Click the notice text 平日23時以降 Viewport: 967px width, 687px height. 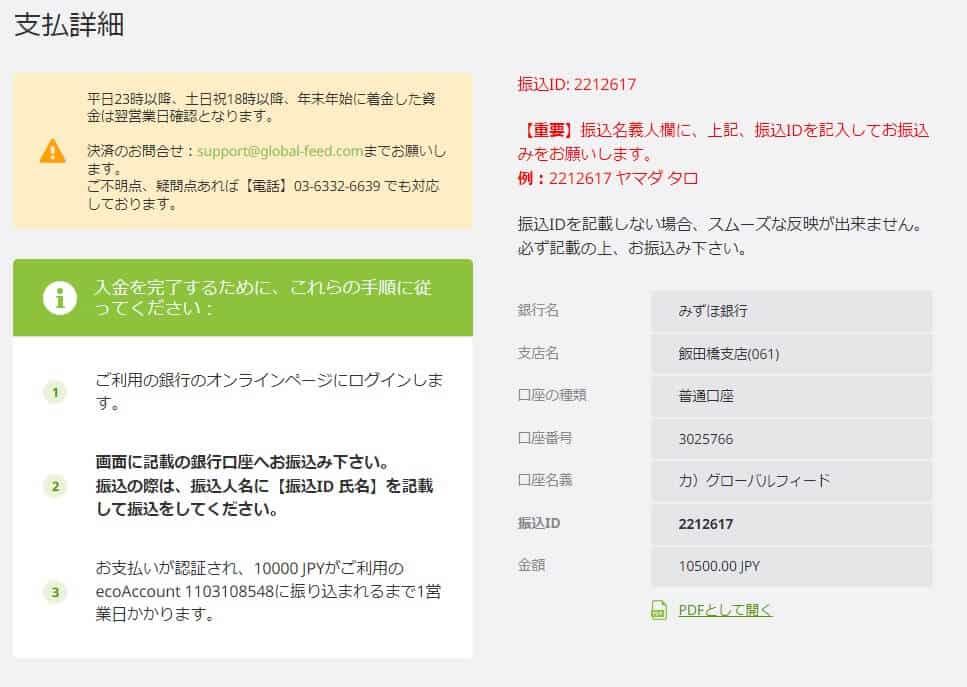tap(261, 107)
